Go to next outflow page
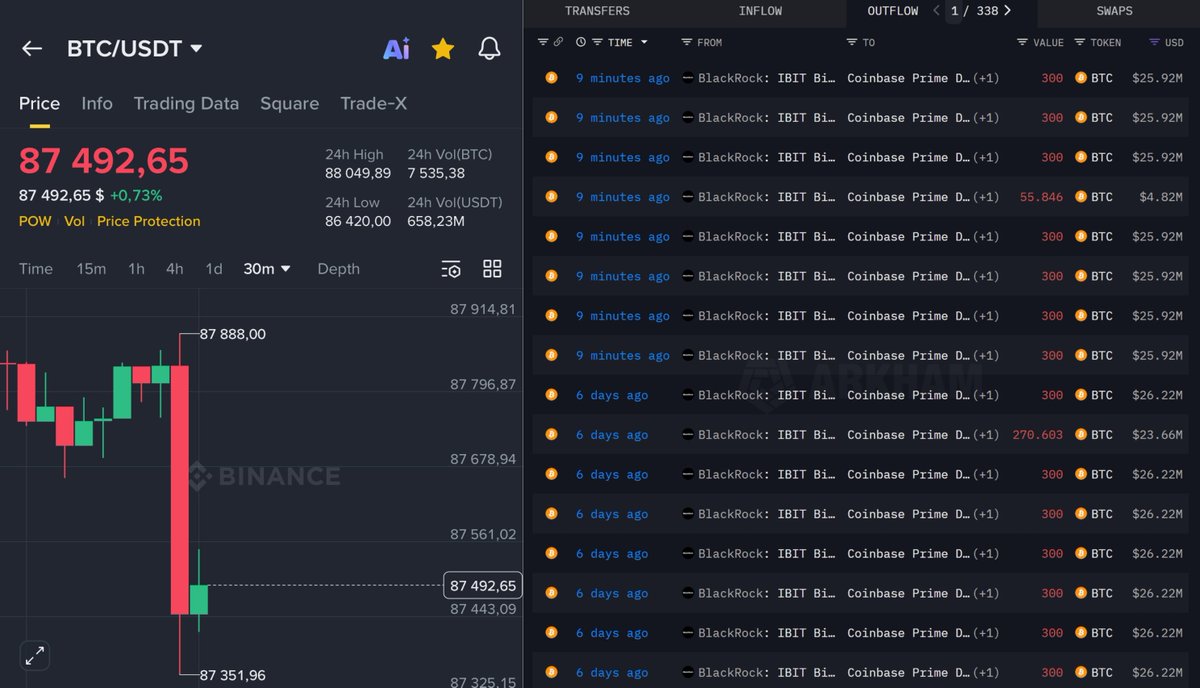Image resolution: width=1200 pixels, height=688 pixels. (1007, 11)
